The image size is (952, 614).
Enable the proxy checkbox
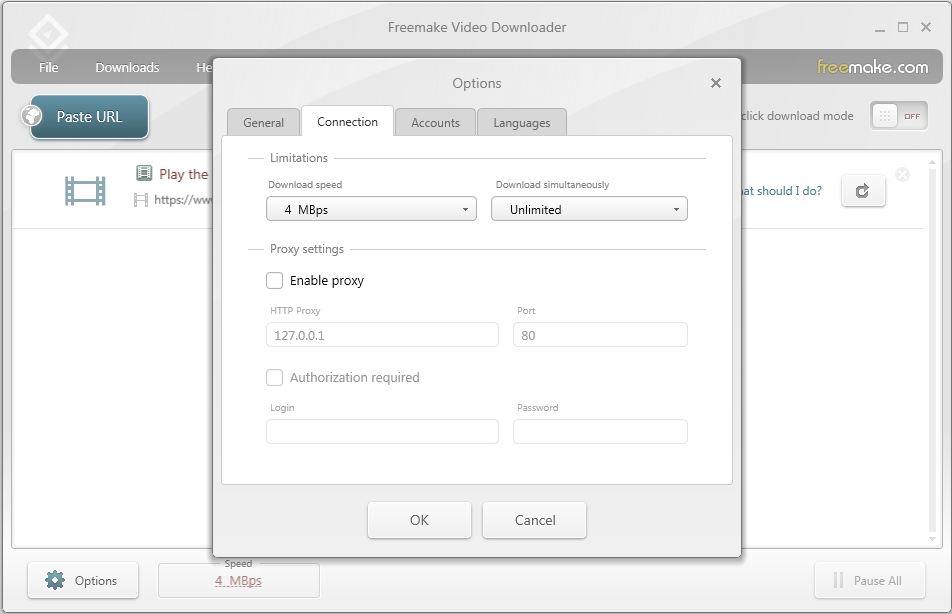tap(274, 280)
